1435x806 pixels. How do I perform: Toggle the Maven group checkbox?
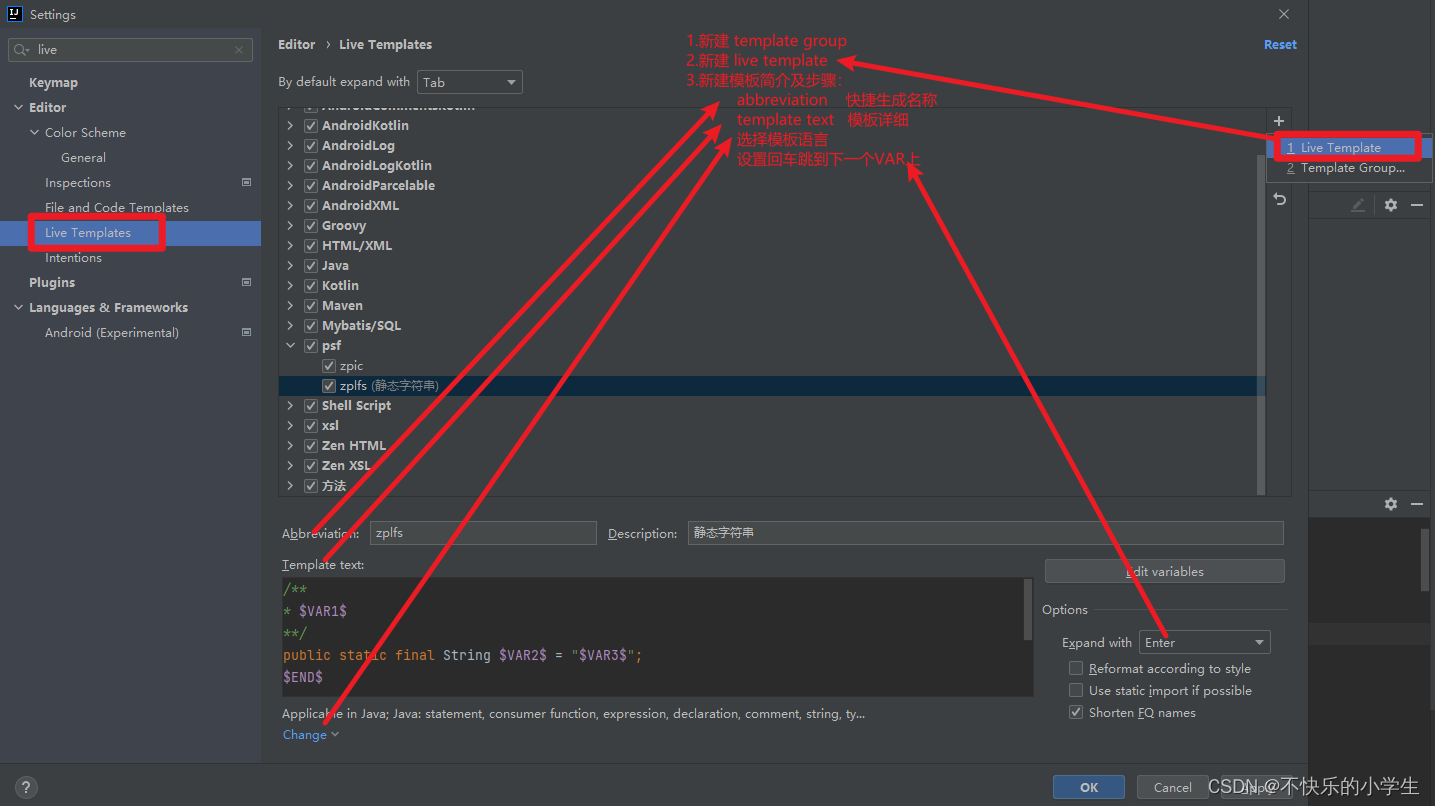tap(311, 306)
